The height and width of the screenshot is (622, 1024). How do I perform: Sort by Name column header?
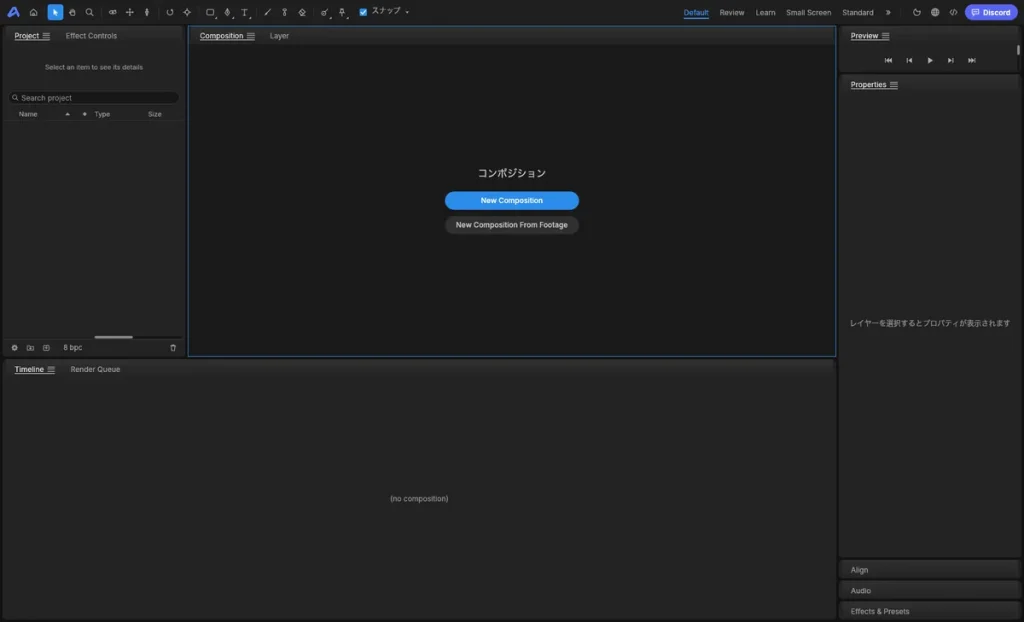pos(28,114)
